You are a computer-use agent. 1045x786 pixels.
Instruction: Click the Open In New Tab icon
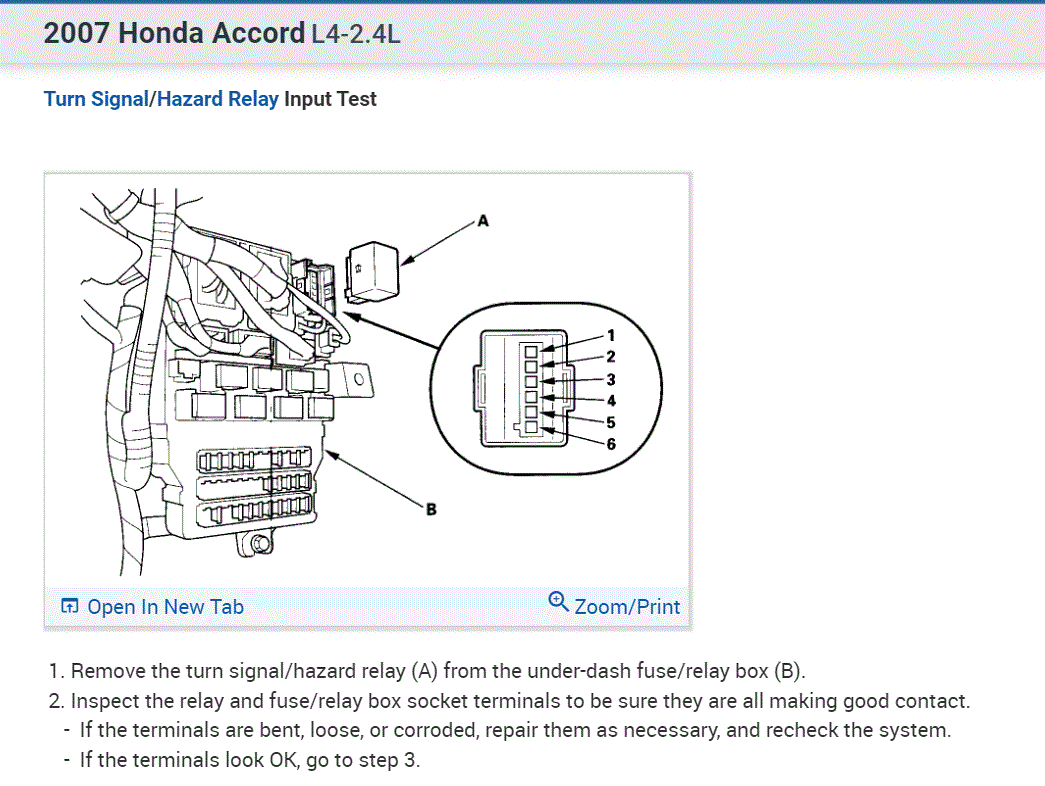69,605
